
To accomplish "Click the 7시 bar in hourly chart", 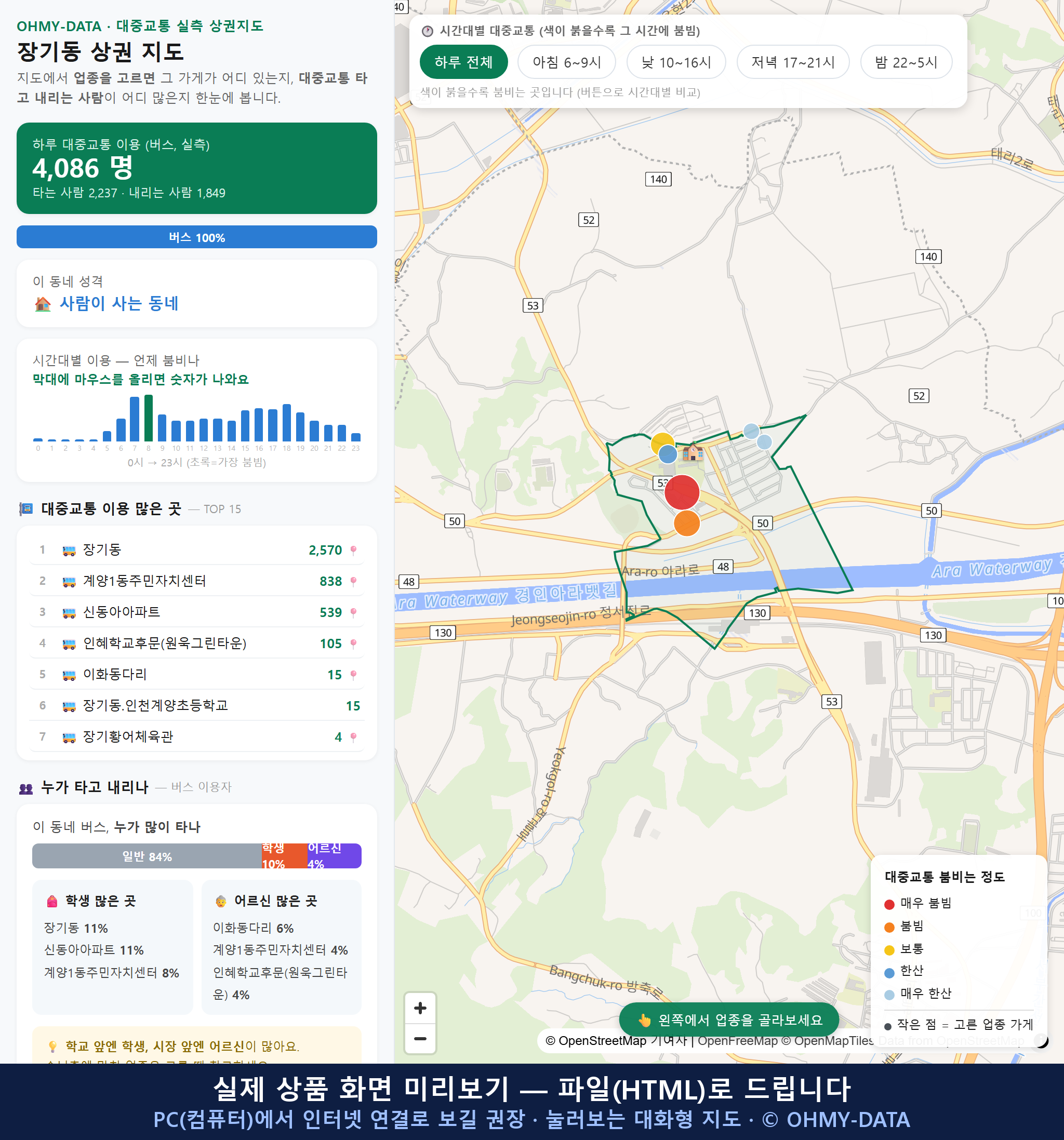I will pos(135,419).
